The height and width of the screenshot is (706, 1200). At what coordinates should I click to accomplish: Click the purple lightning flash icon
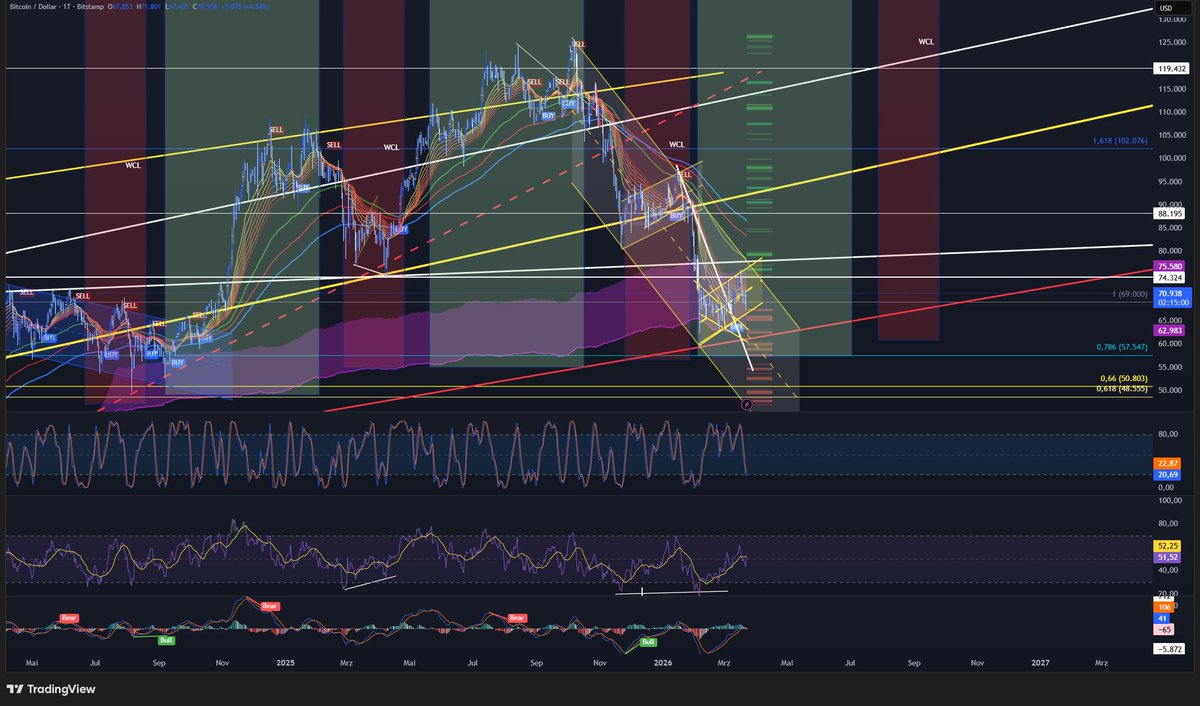coord(747,404)
